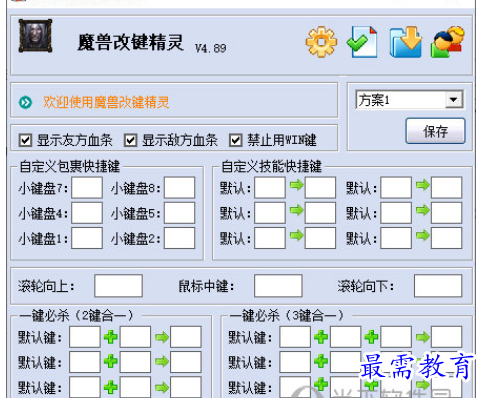This screenshot has width=482, height=398.
Task: Open the users icon in header
Action: tap(447, 42)
